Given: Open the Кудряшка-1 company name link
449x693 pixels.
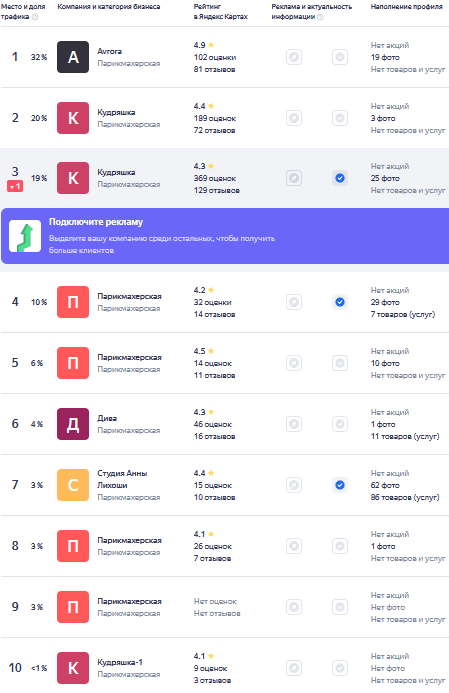Looking at the screenshot, I should pos(120,662).
